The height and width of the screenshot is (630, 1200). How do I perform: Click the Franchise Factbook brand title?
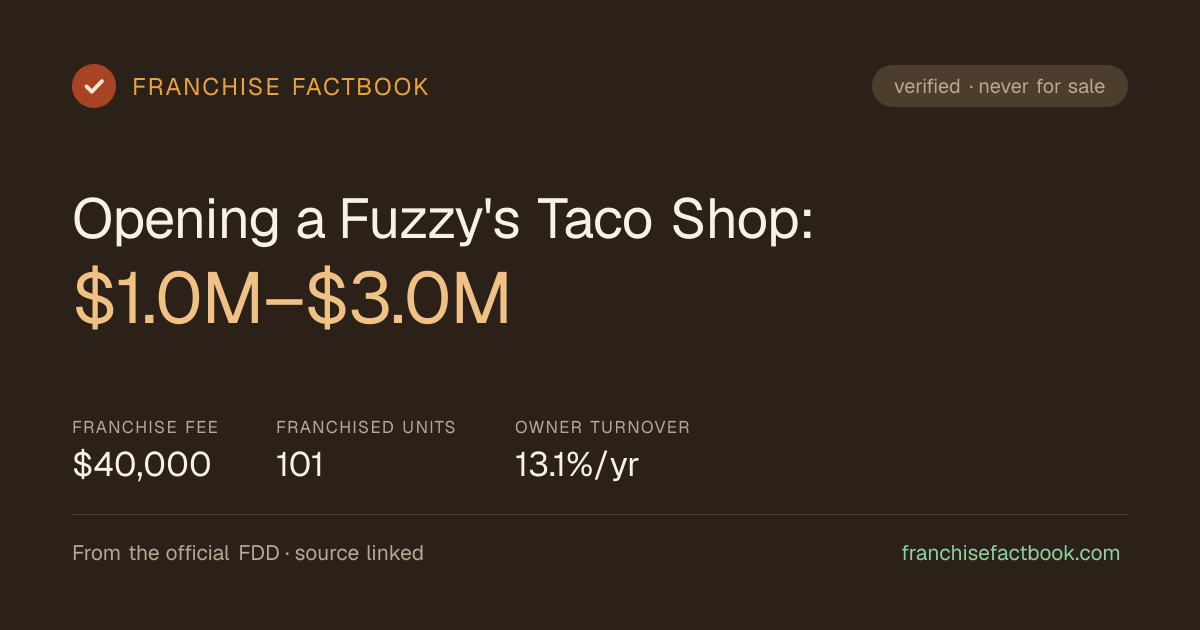pos(281,87)
